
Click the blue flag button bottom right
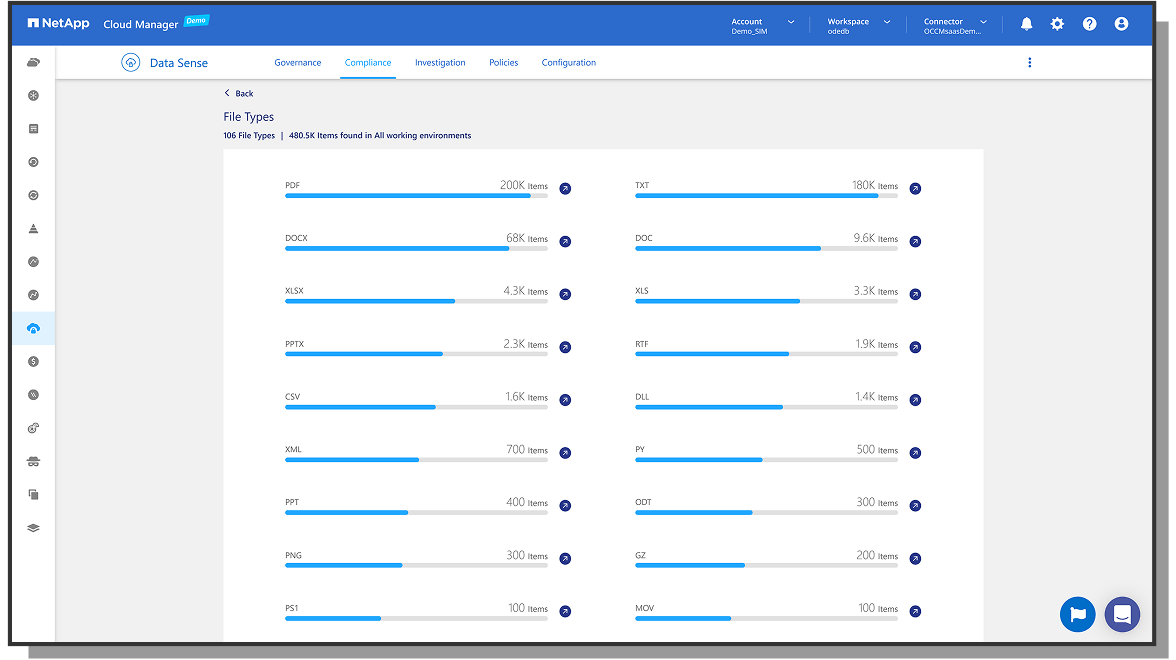click(1077, 614)
